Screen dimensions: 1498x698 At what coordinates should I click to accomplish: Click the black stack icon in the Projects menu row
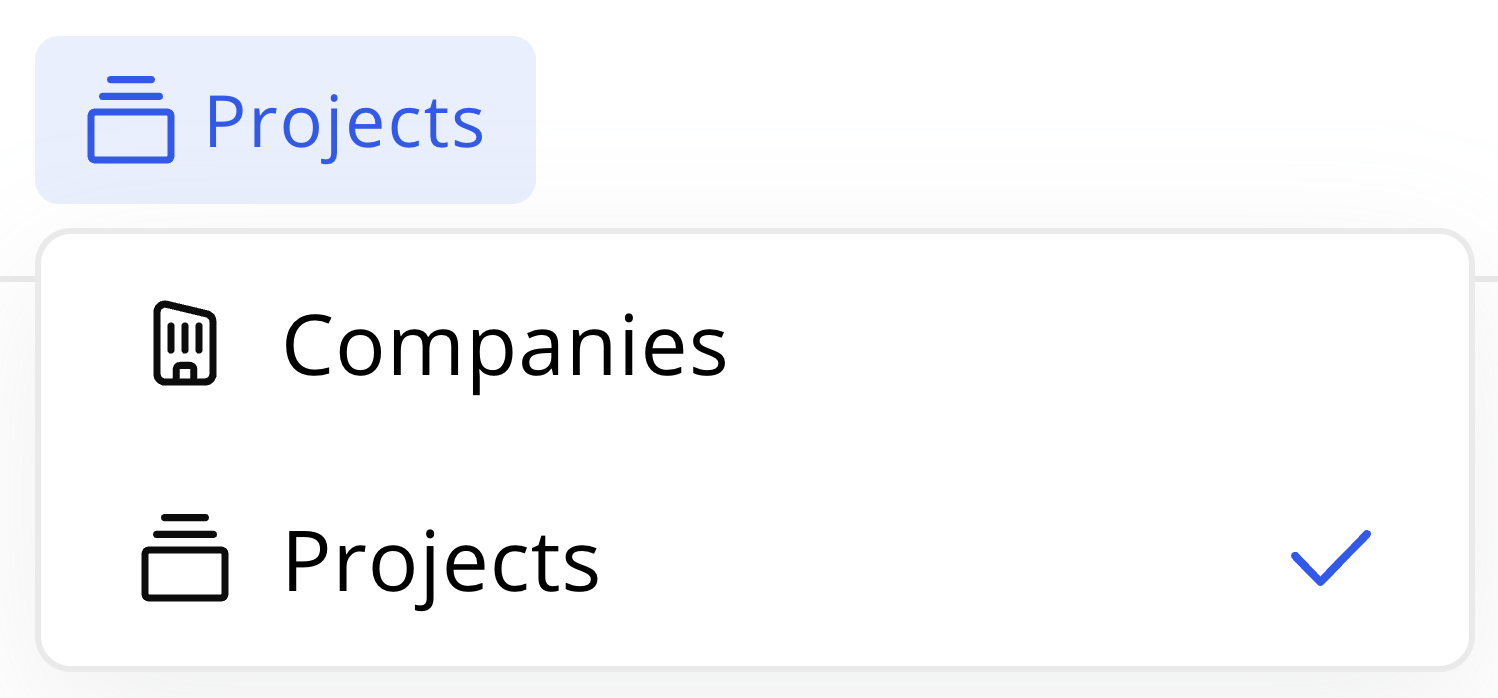point(185,558)
